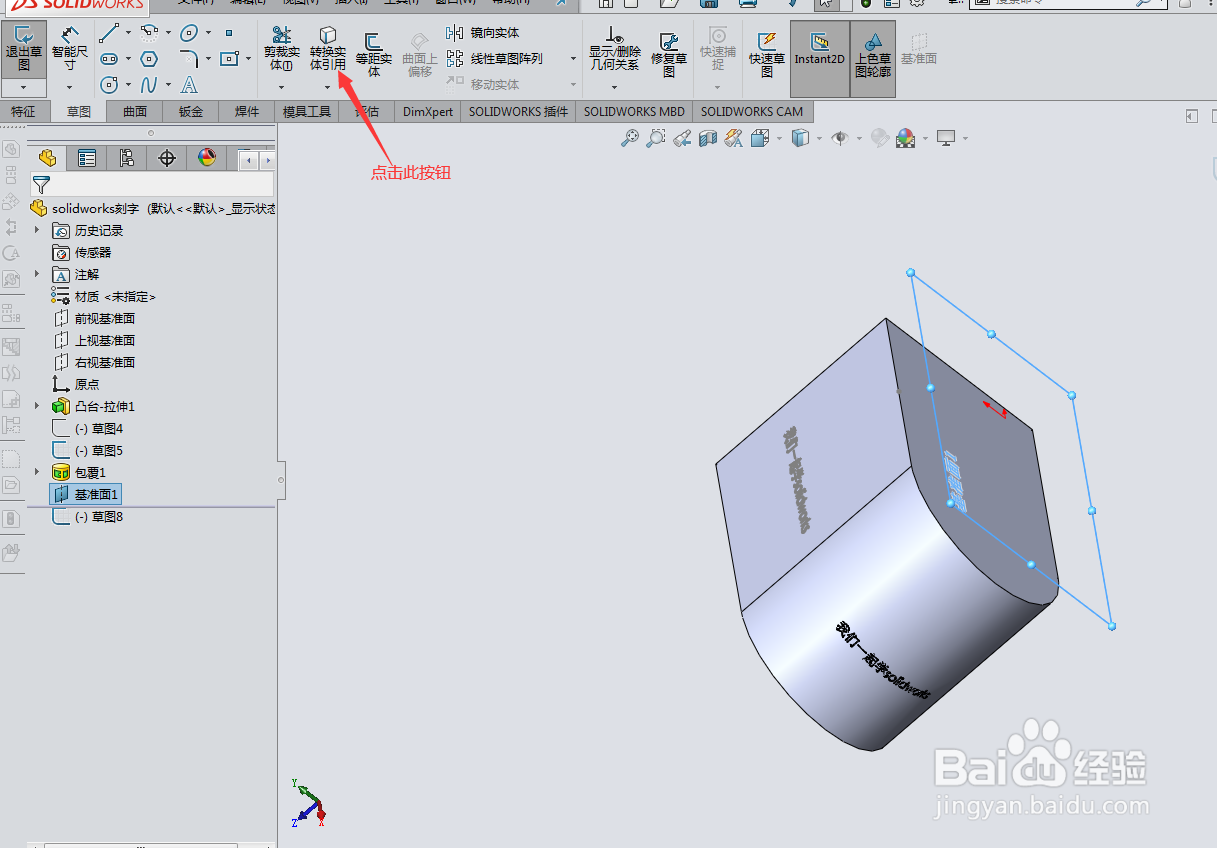Click Repair Sketch (修复草图) tool

(669, 54)
